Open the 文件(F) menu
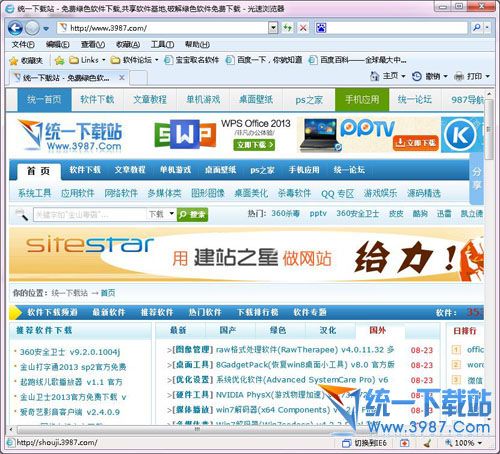This screenshot has width=500, height=454. 23,44
